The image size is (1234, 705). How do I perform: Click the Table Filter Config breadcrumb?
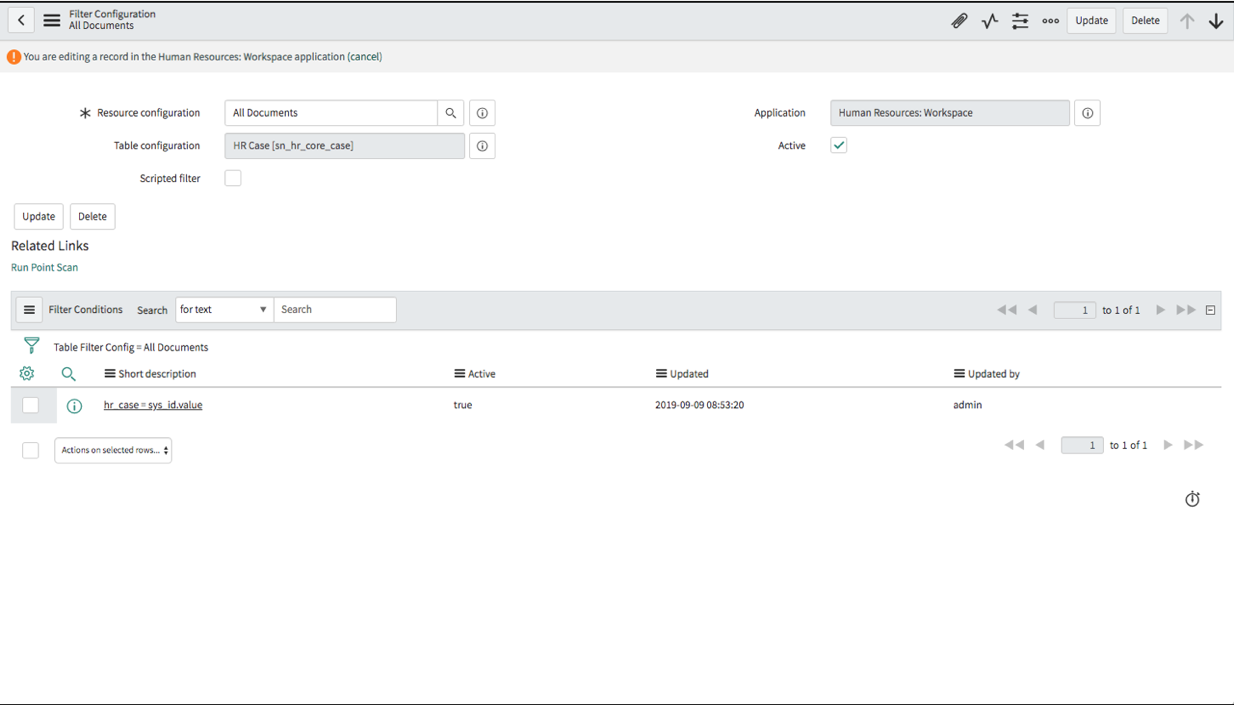point(131,347)
